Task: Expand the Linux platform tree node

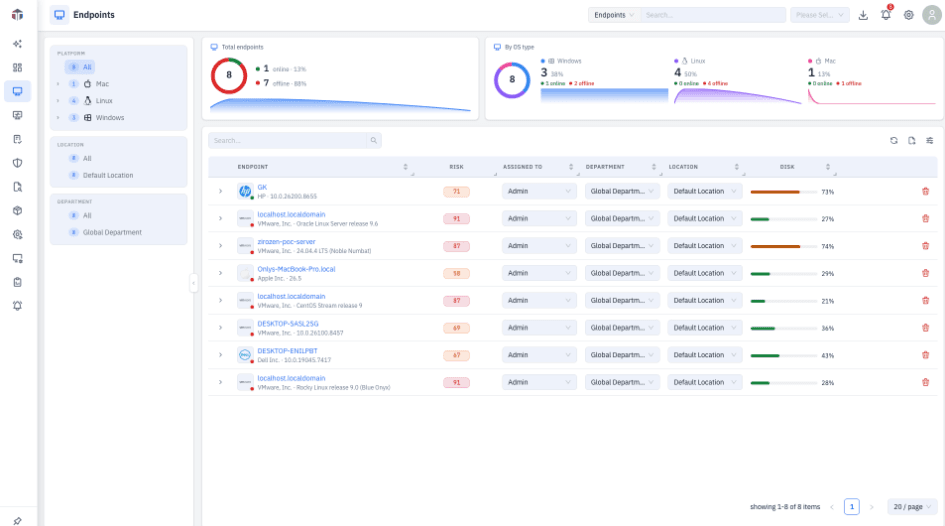Action: coord(58,101)
